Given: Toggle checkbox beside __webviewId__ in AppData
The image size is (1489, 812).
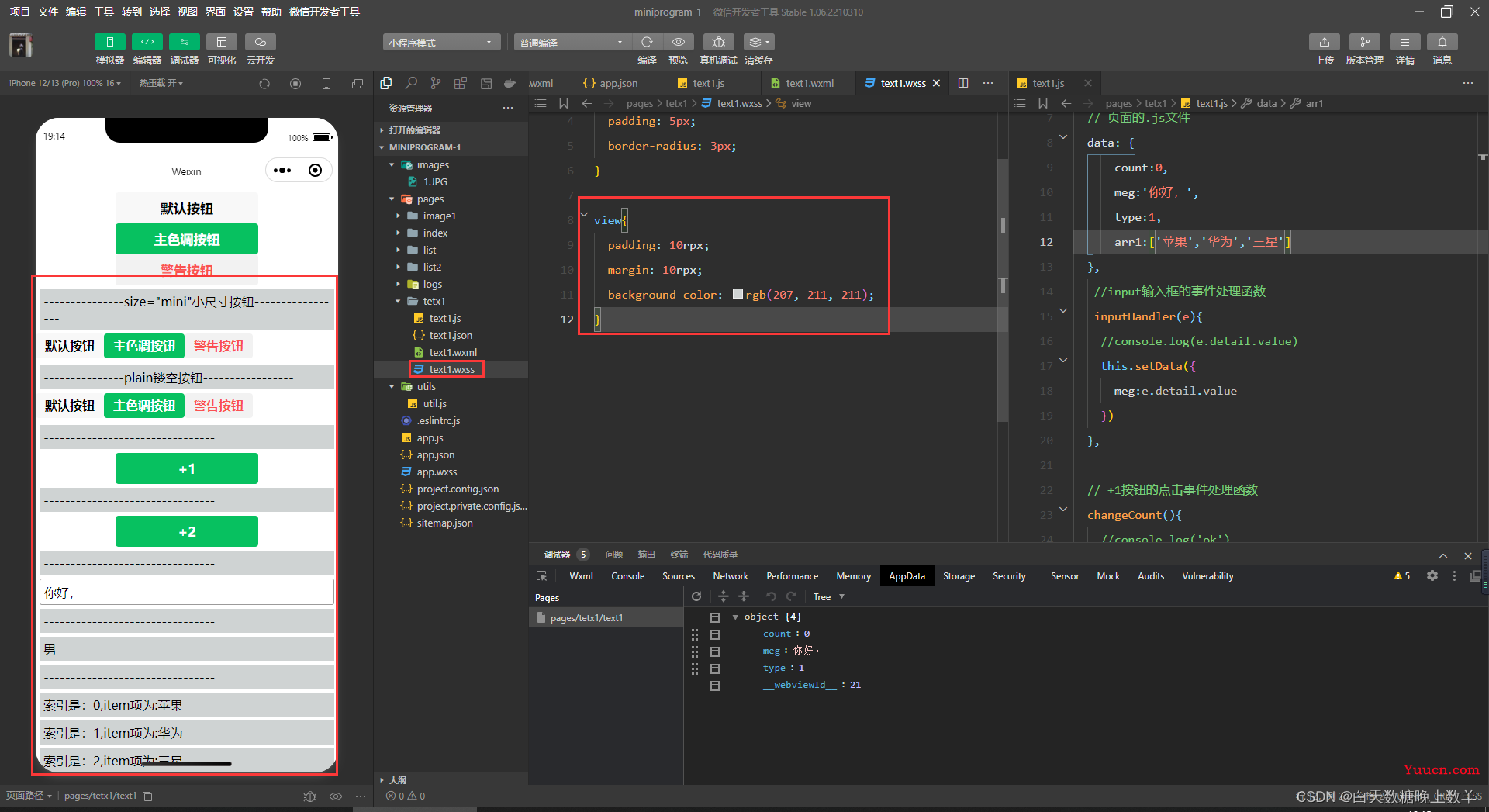Looking at the screenshot, I should pyautogui.click(x=715, y=686).
